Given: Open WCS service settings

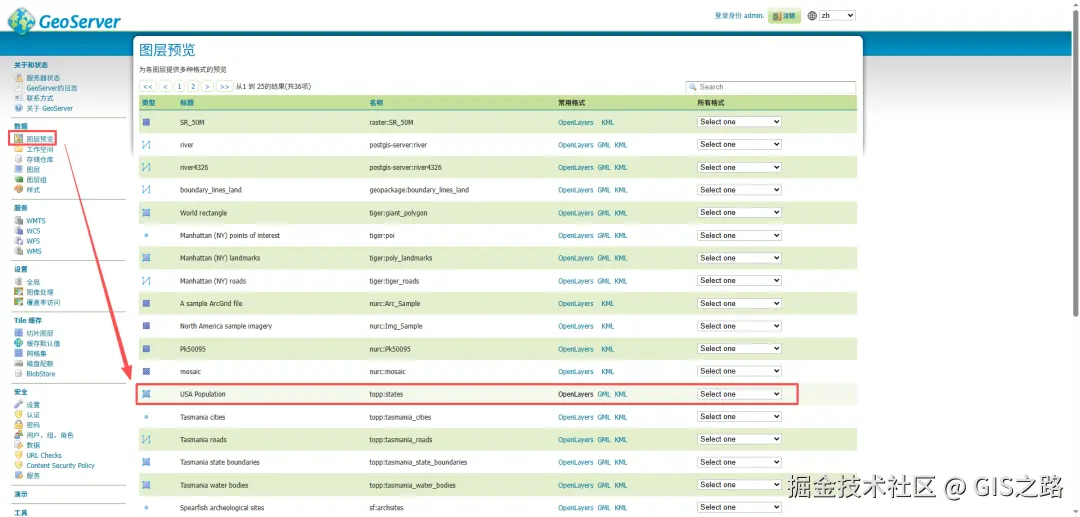Looking at the screenshot, I should click(x=33, y=231).
